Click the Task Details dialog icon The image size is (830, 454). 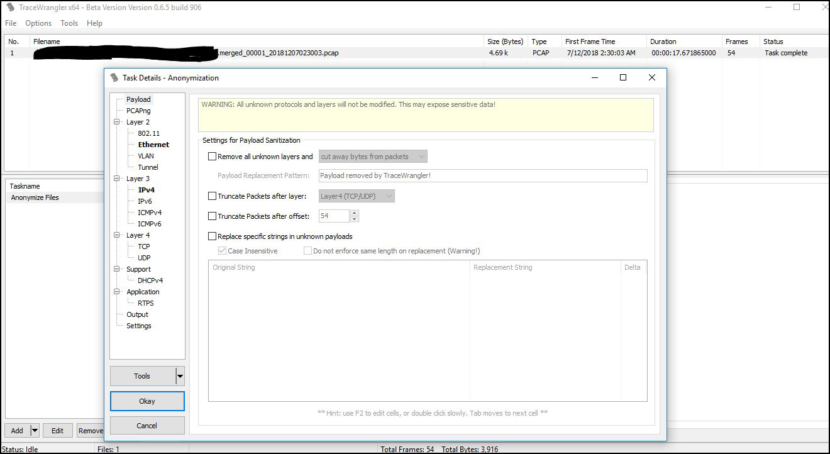tap(114, 77)
